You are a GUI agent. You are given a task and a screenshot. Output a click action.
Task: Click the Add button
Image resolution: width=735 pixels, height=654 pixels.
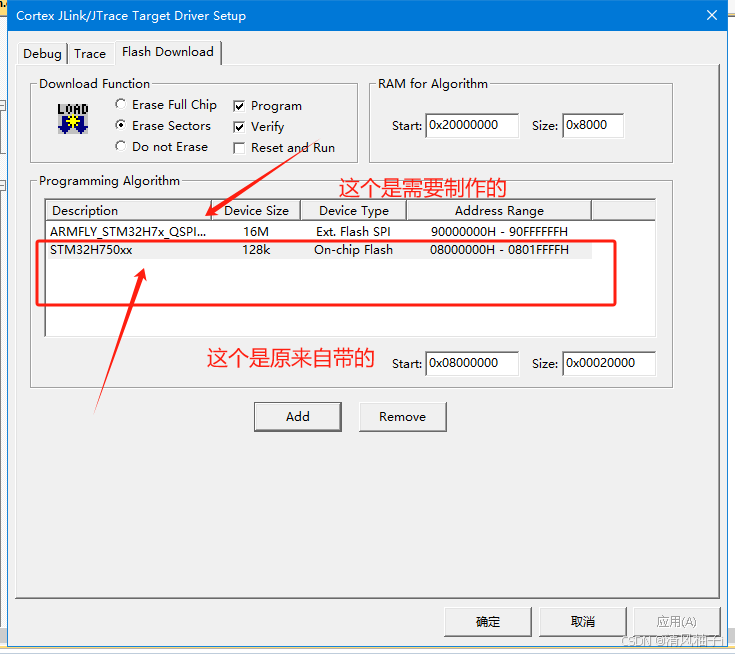point(298,417)
